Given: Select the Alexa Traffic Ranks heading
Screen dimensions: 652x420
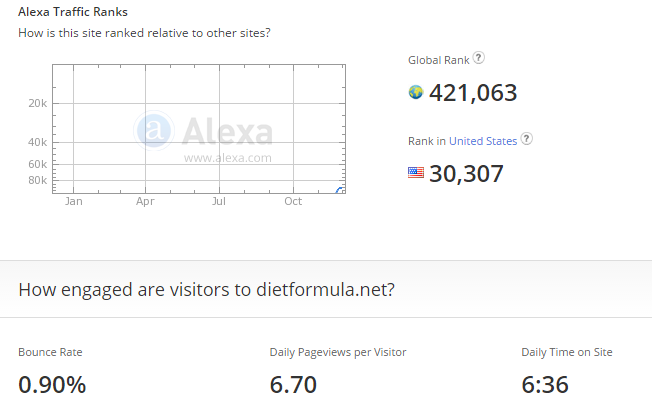Looking at the screenshot, I should click(x=73, y=12).
